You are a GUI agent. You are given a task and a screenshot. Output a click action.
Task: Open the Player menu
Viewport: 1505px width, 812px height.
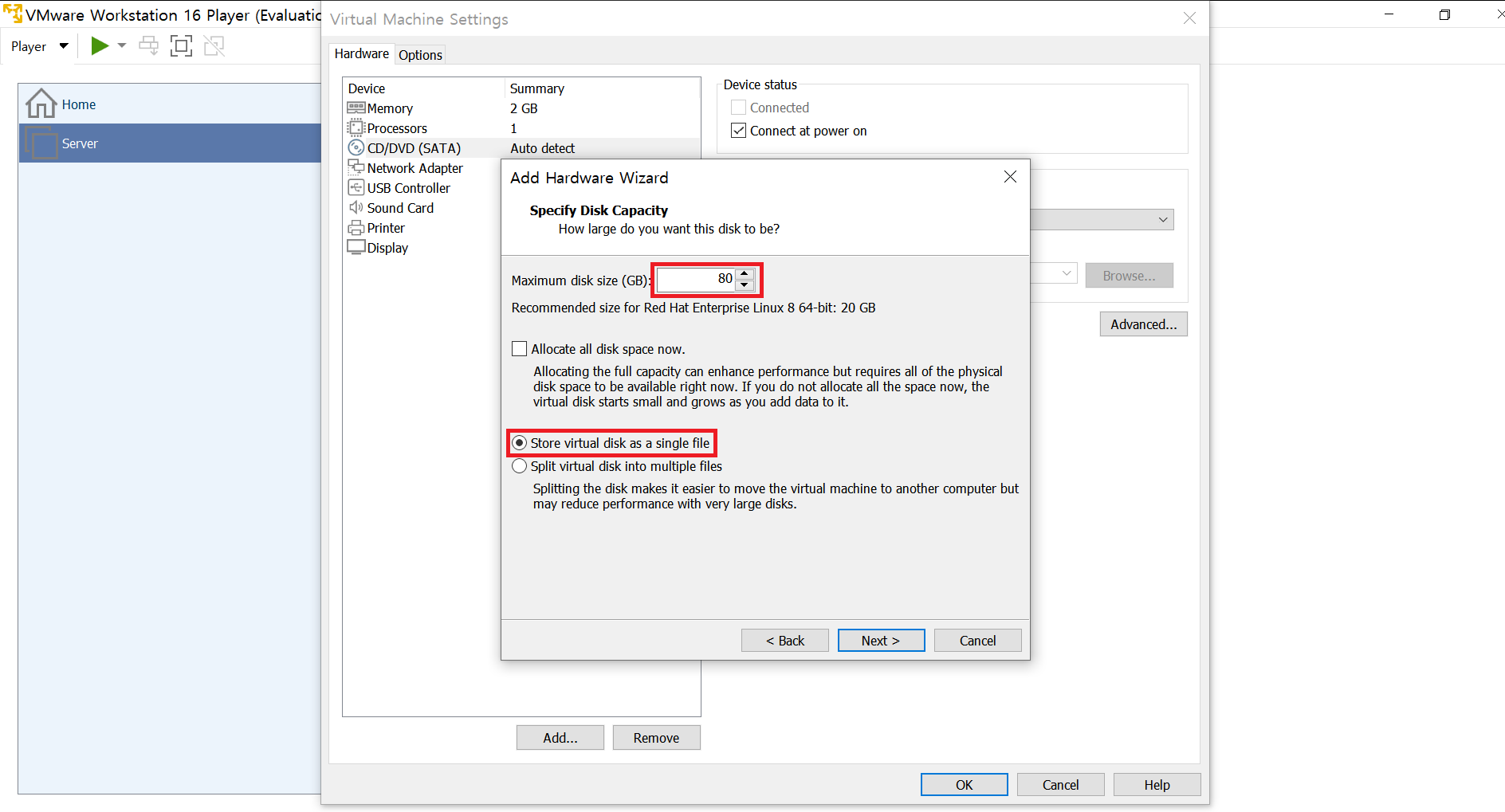point(39,46)
